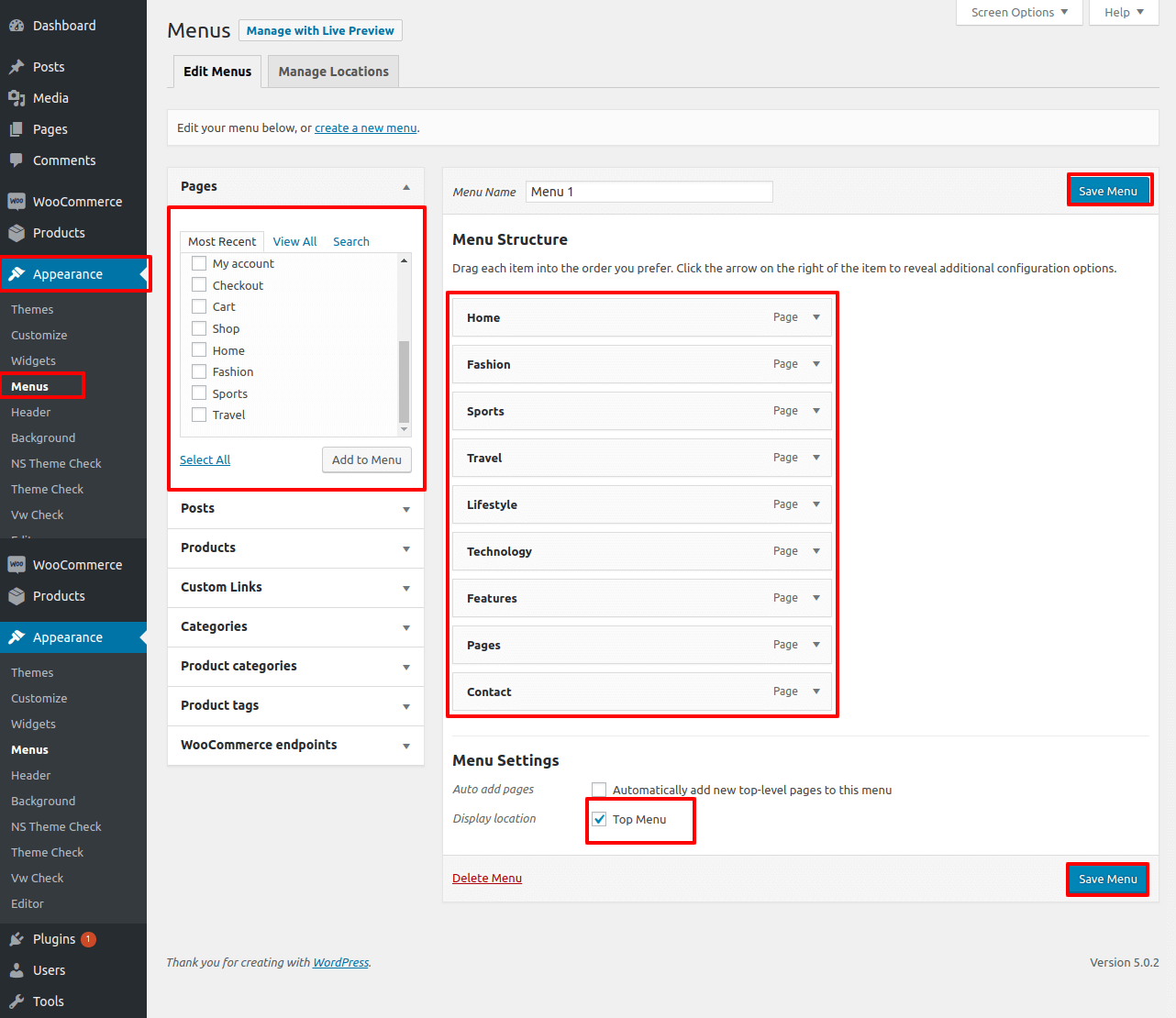Open Tools via the wrench icon
This screenshot has width=1176, height=1018.
17,1001
